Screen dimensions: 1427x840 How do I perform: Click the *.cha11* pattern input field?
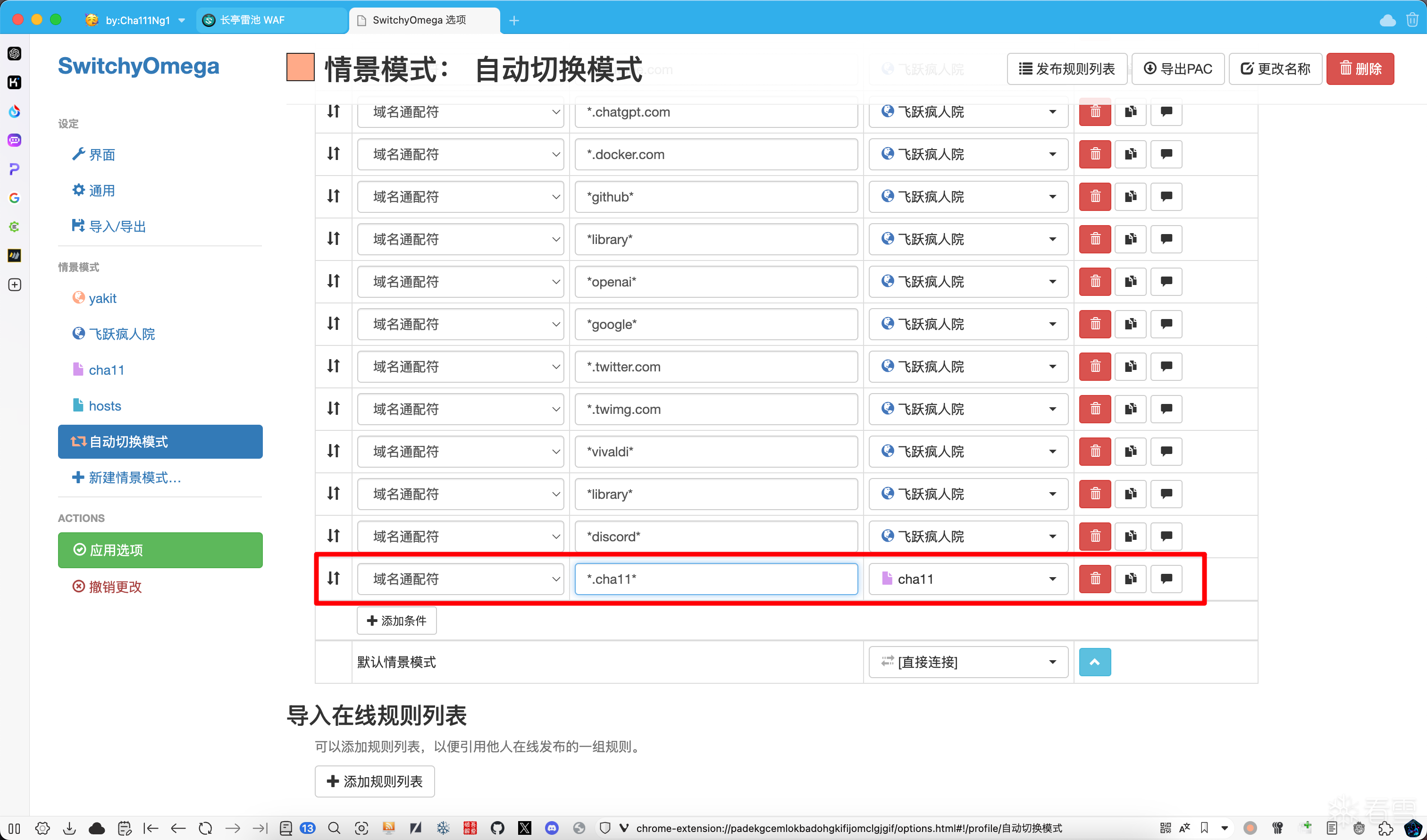click(716, 579)
